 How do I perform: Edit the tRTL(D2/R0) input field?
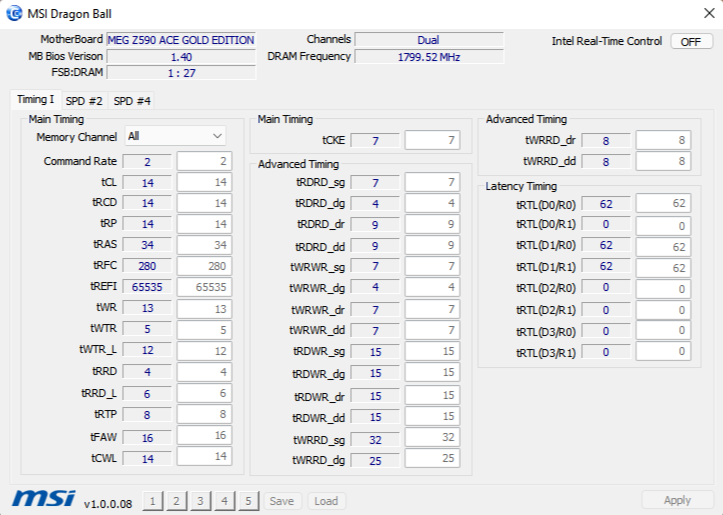tap(664, 289)
